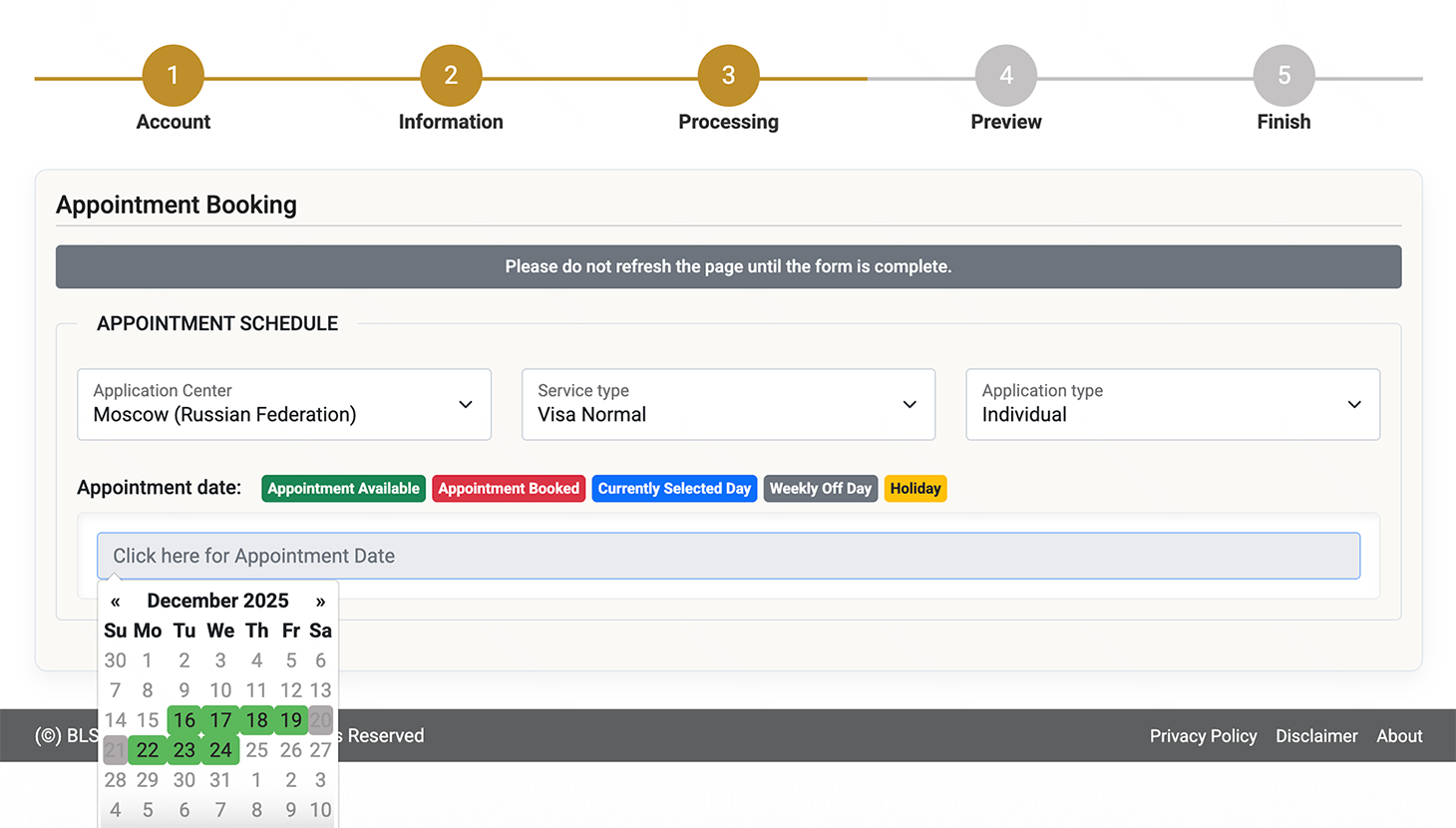The height and width of the screenshot is (828, 1456).
Task: Open the Disclaimer footer link
Action: coord(1316,736)
